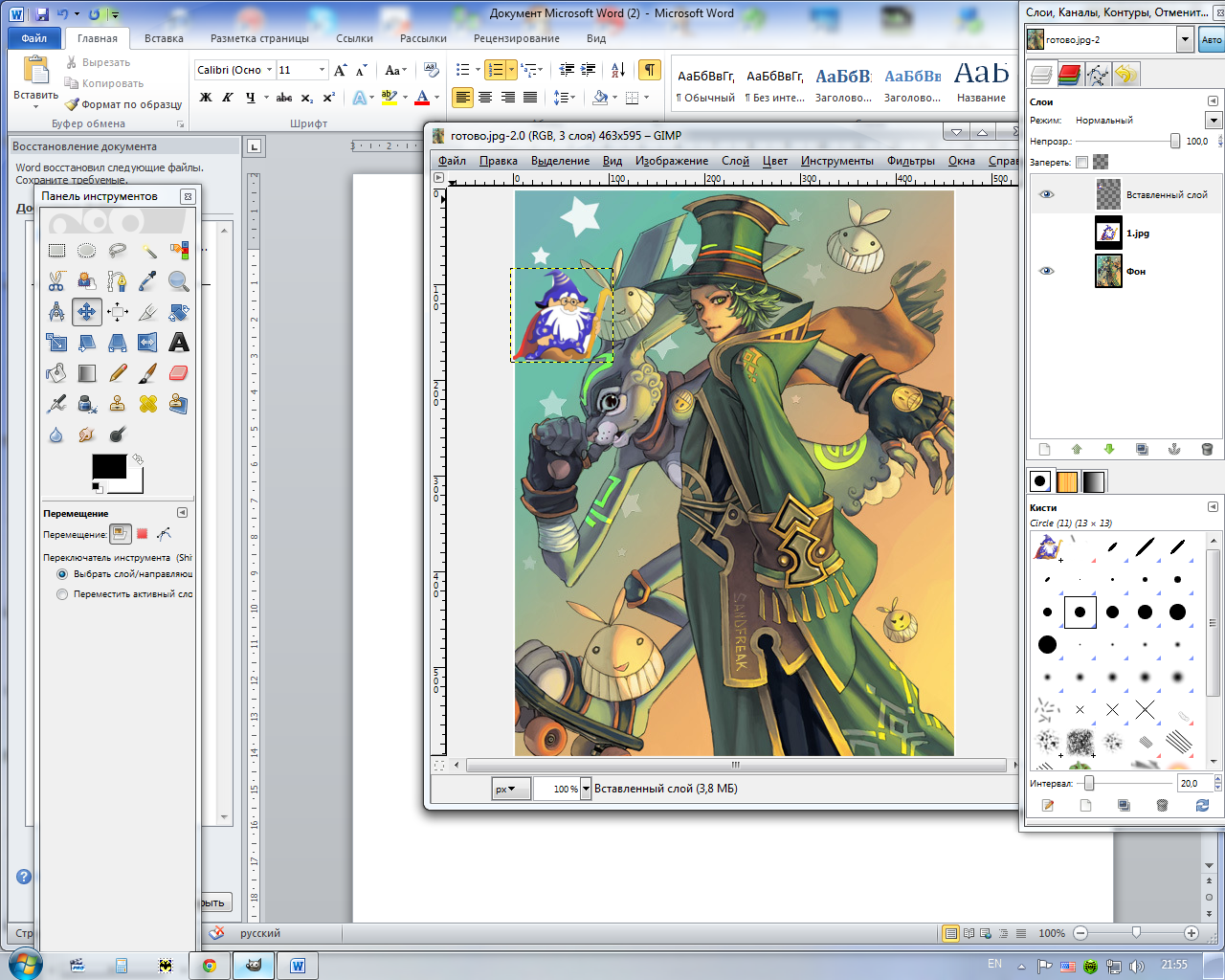Image resolution: width=1225 pixels, height=980 pixels.
Task: Select the Crop tool
Action: coord(148,312)
